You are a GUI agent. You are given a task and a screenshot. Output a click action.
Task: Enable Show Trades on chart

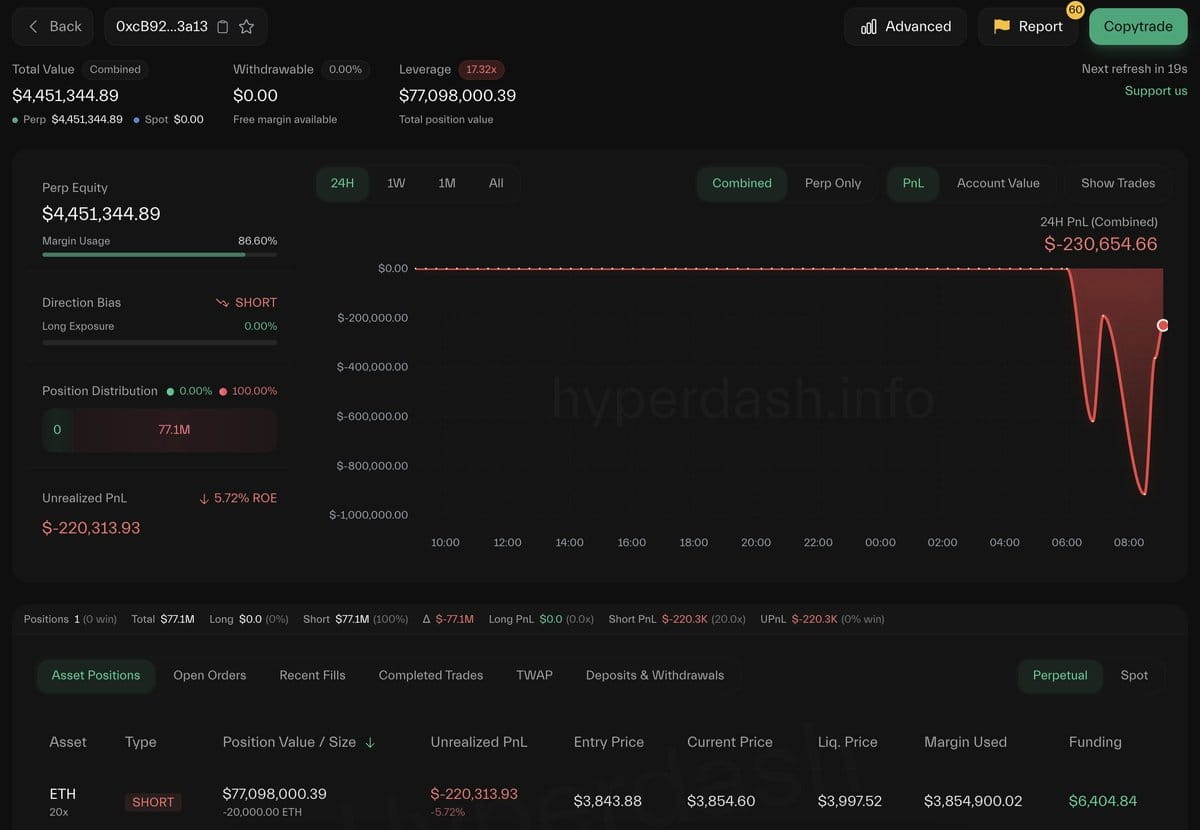(x=1118, y=183)
